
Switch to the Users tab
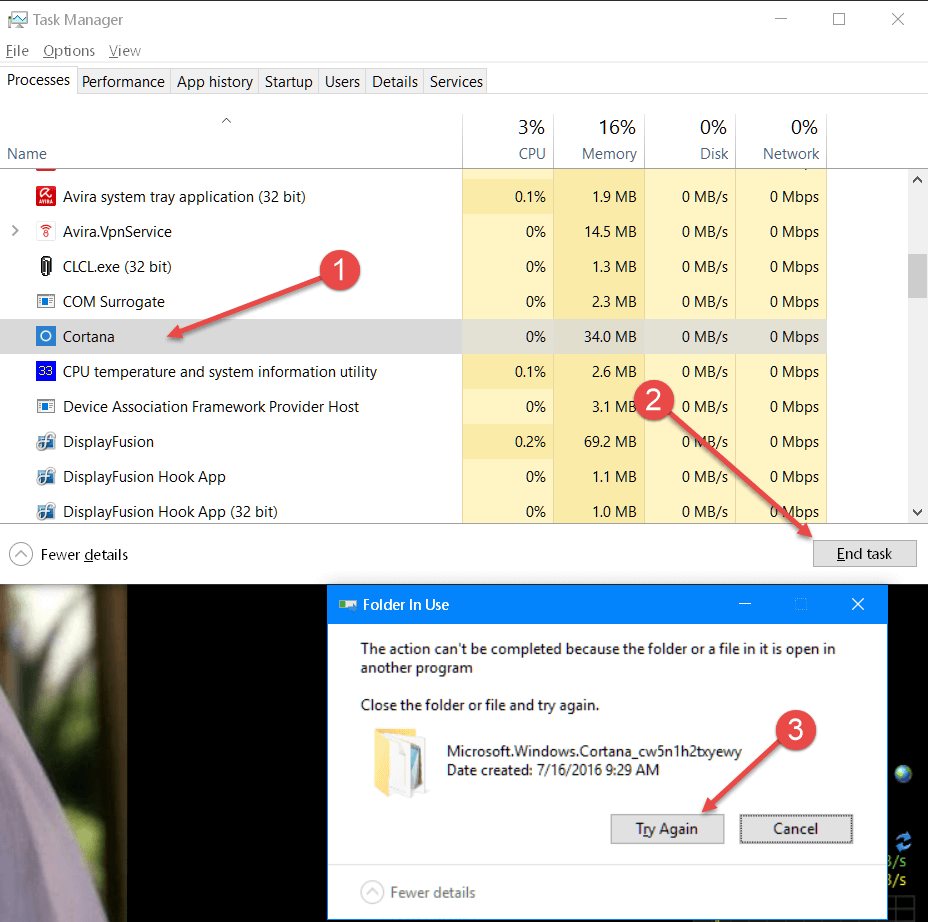click(x=342, y=82)
